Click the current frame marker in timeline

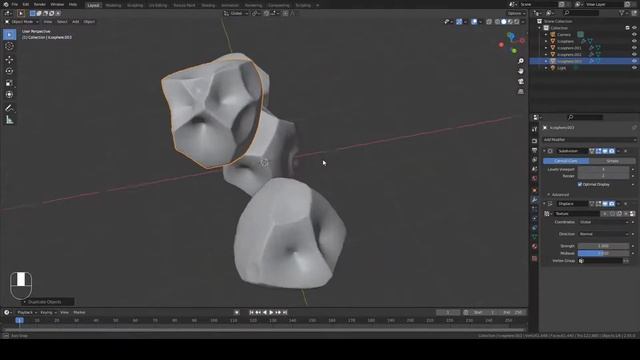[19, 320]
